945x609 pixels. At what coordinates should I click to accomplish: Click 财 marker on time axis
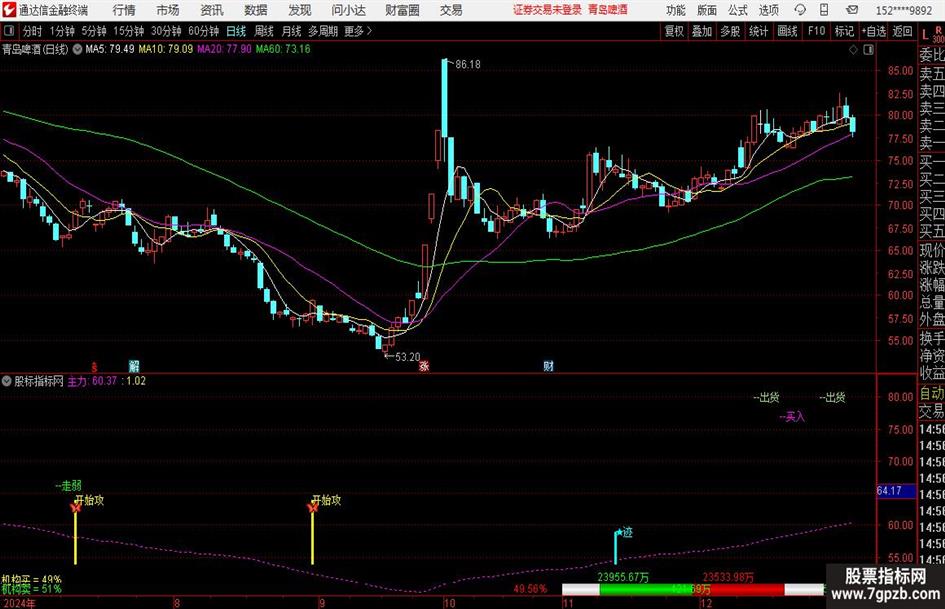click(548, 365)
